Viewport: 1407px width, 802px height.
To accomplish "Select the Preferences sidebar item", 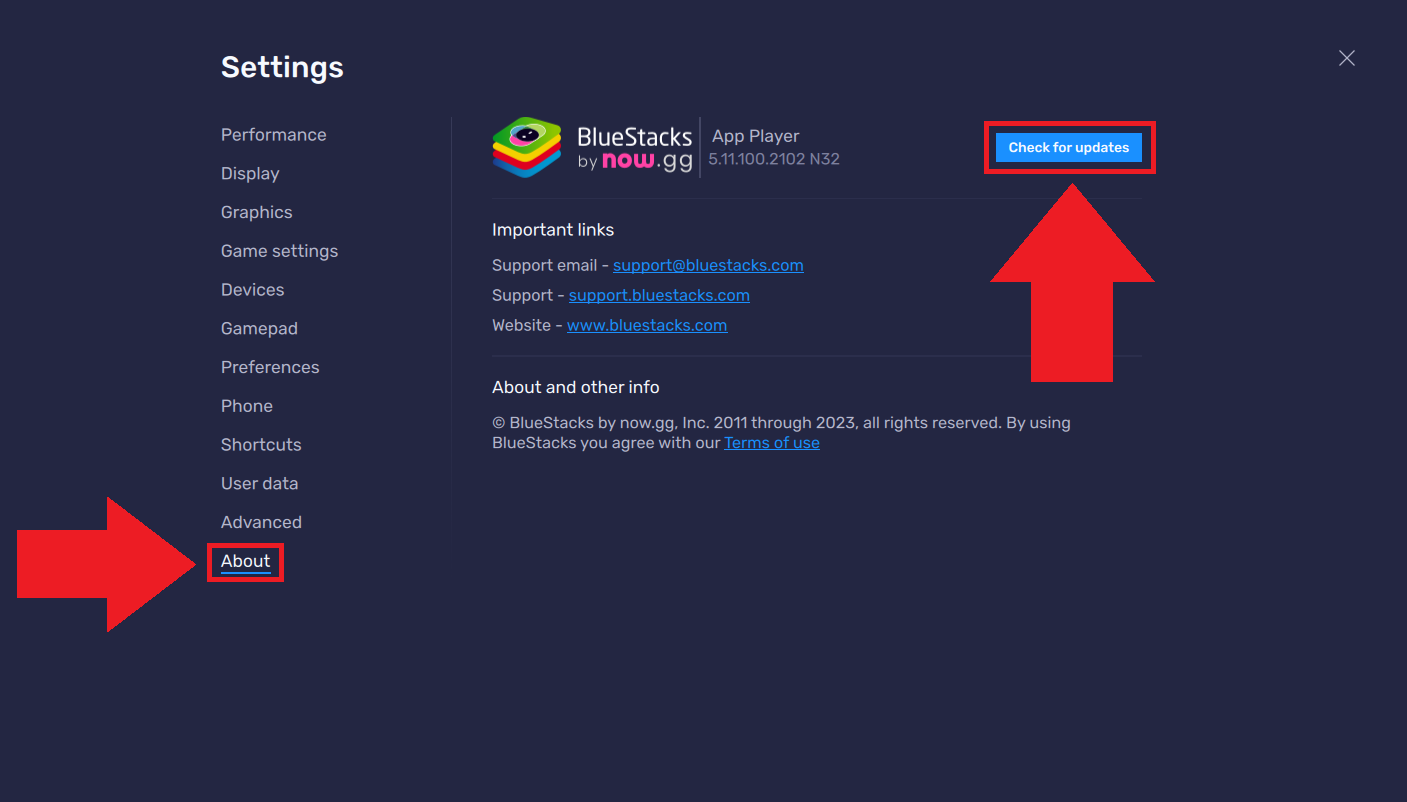I will point(270,367).
